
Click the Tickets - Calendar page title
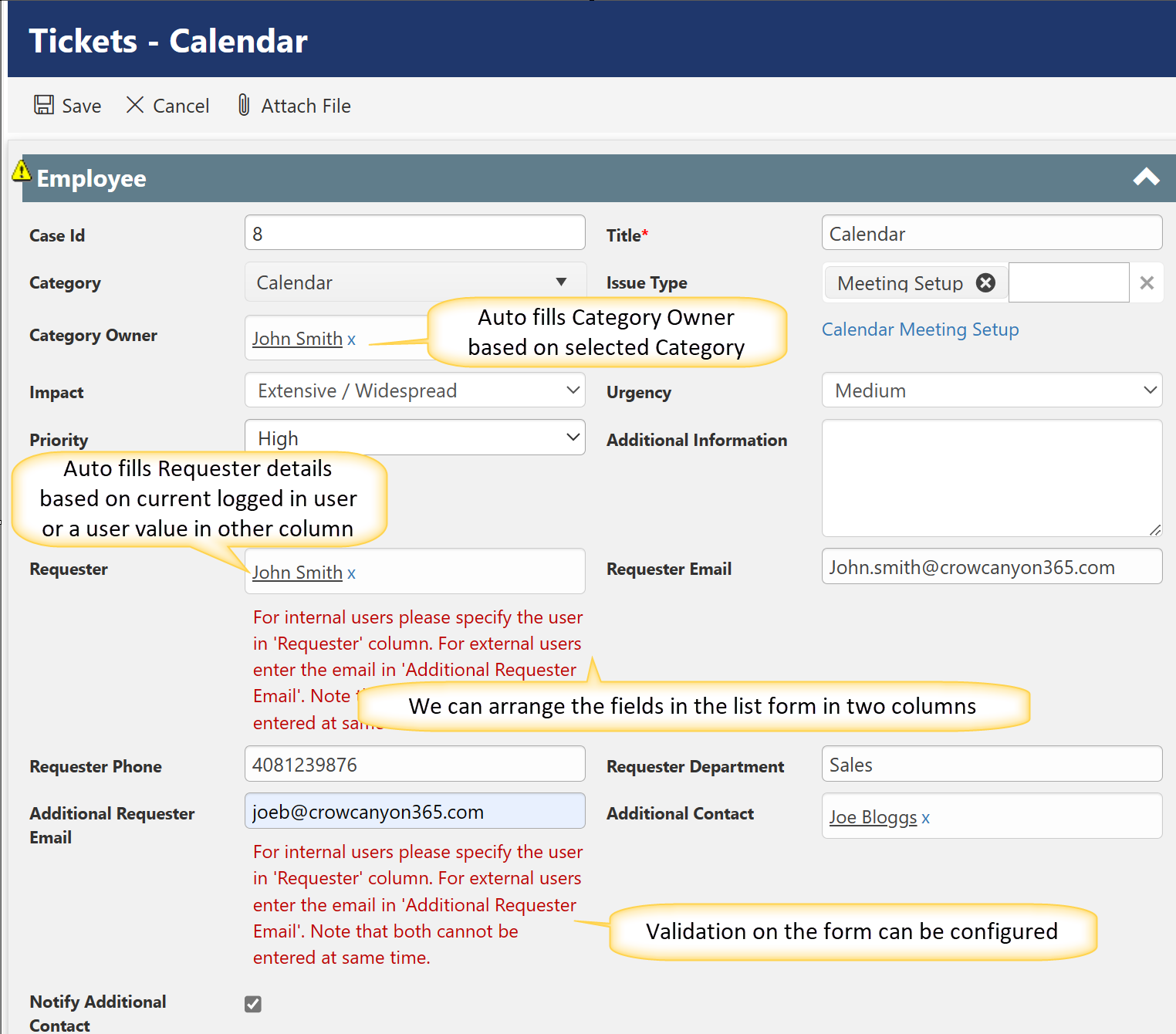[x=168, y=41]
